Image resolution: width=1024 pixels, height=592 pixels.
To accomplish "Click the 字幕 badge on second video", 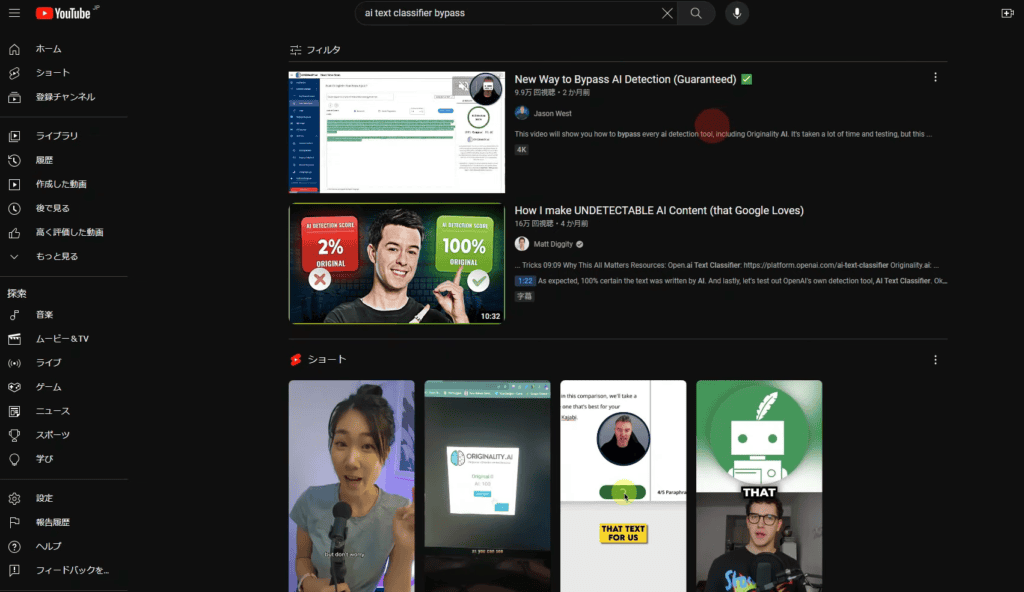I will point(524,296).
